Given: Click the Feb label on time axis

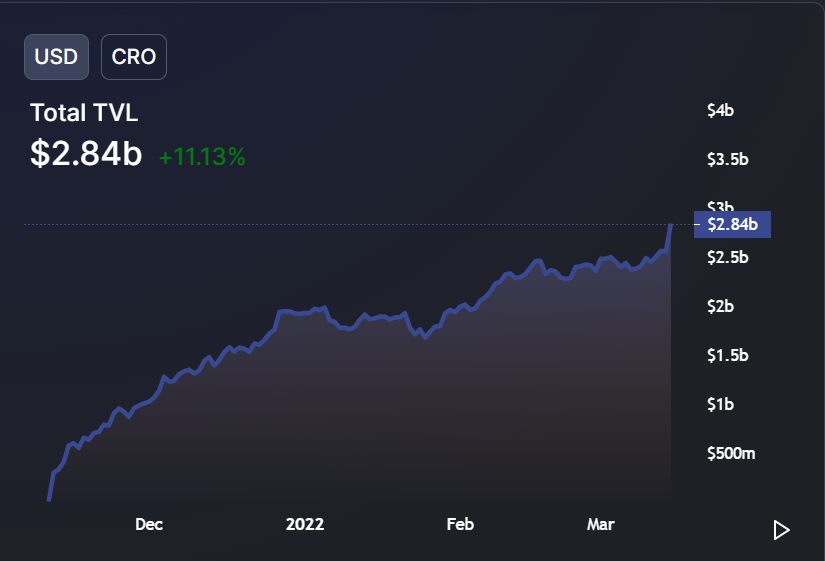Looking at the screenshot, I should pos(460,524).
